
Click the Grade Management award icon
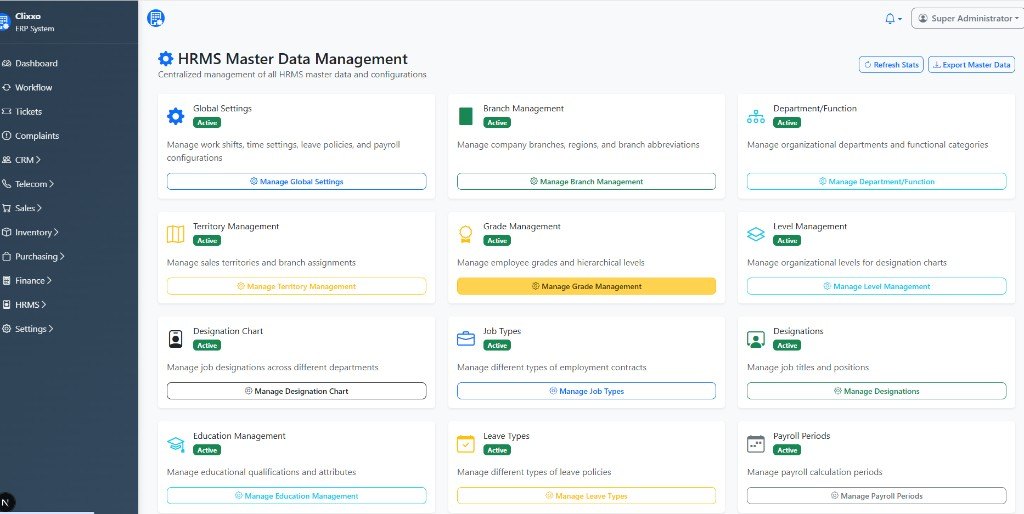pyautogui.click(x=466, y=234)
